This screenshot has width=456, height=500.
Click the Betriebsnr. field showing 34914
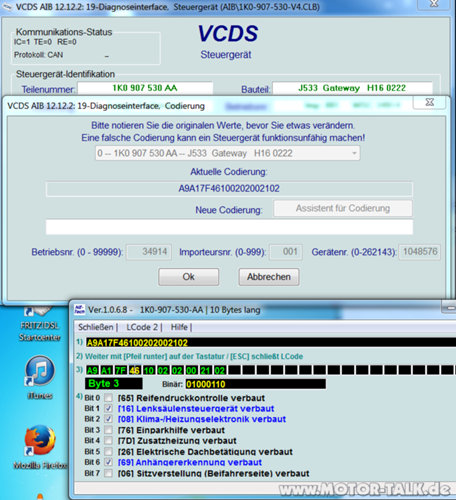pos(149,252)
